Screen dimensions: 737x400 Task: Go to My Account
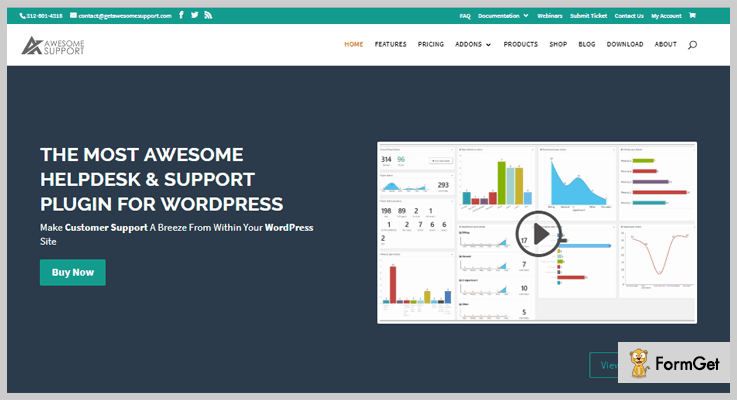click(x=666, y=16)
